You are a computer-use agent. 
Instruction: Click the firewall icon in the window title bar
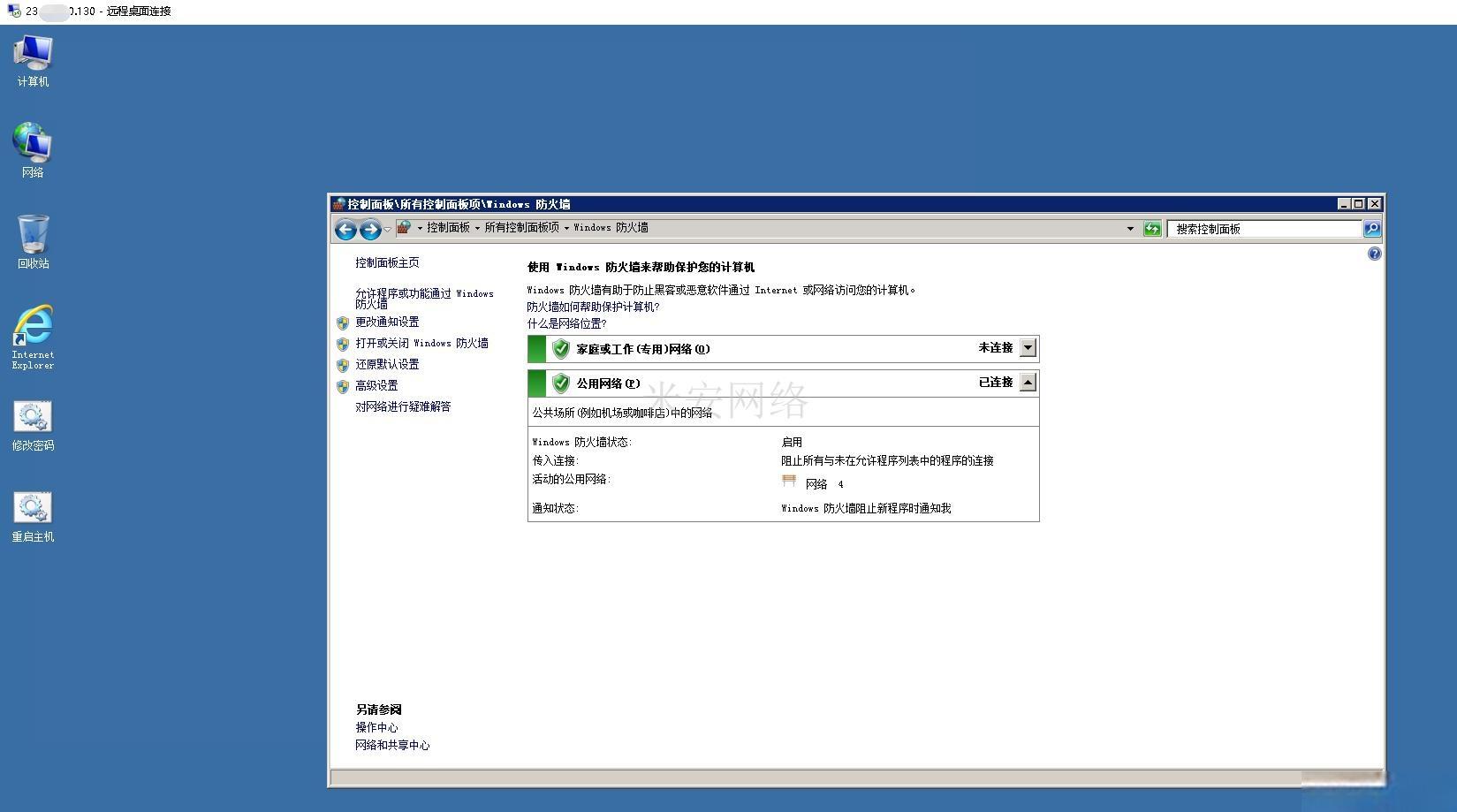338,204
